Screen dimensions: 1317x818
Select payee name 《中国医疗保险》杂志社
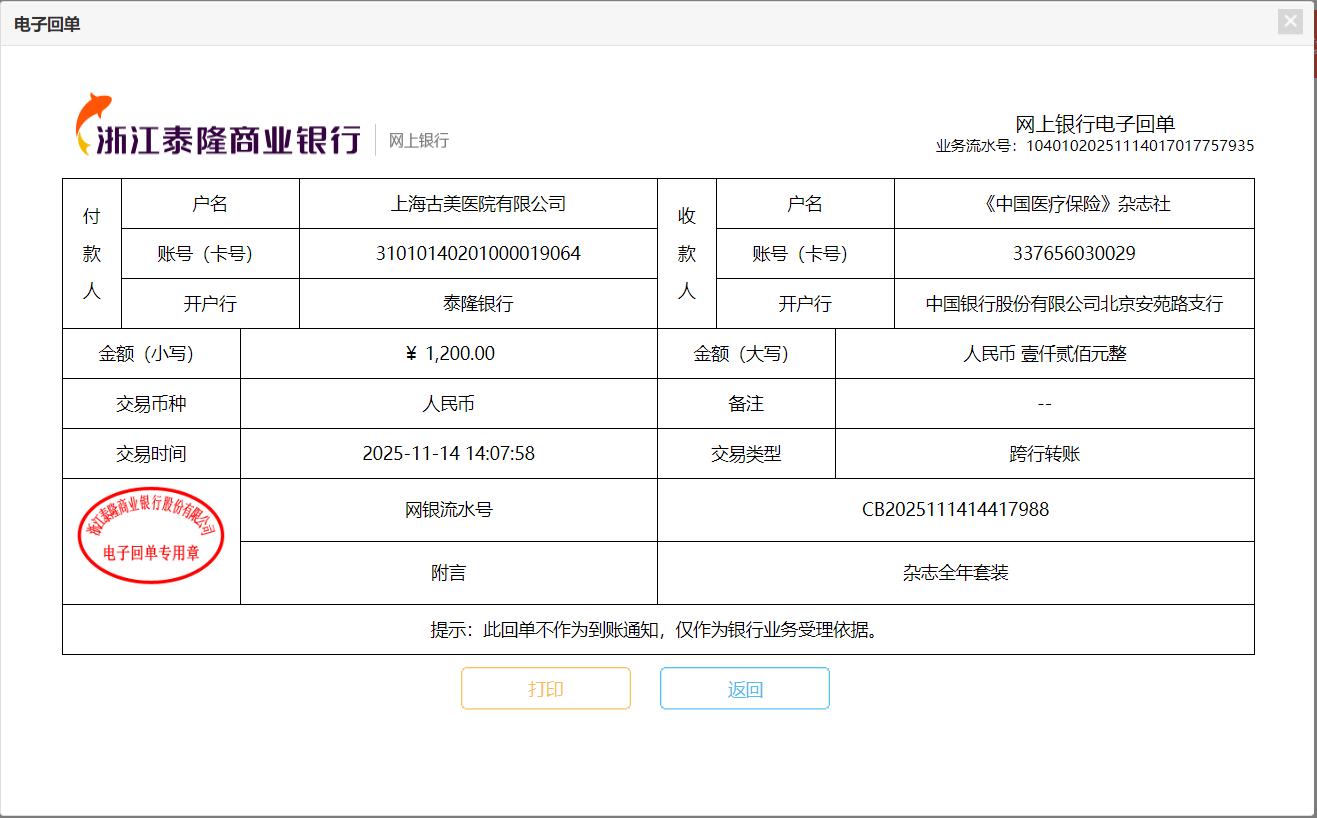point(1074,204)
